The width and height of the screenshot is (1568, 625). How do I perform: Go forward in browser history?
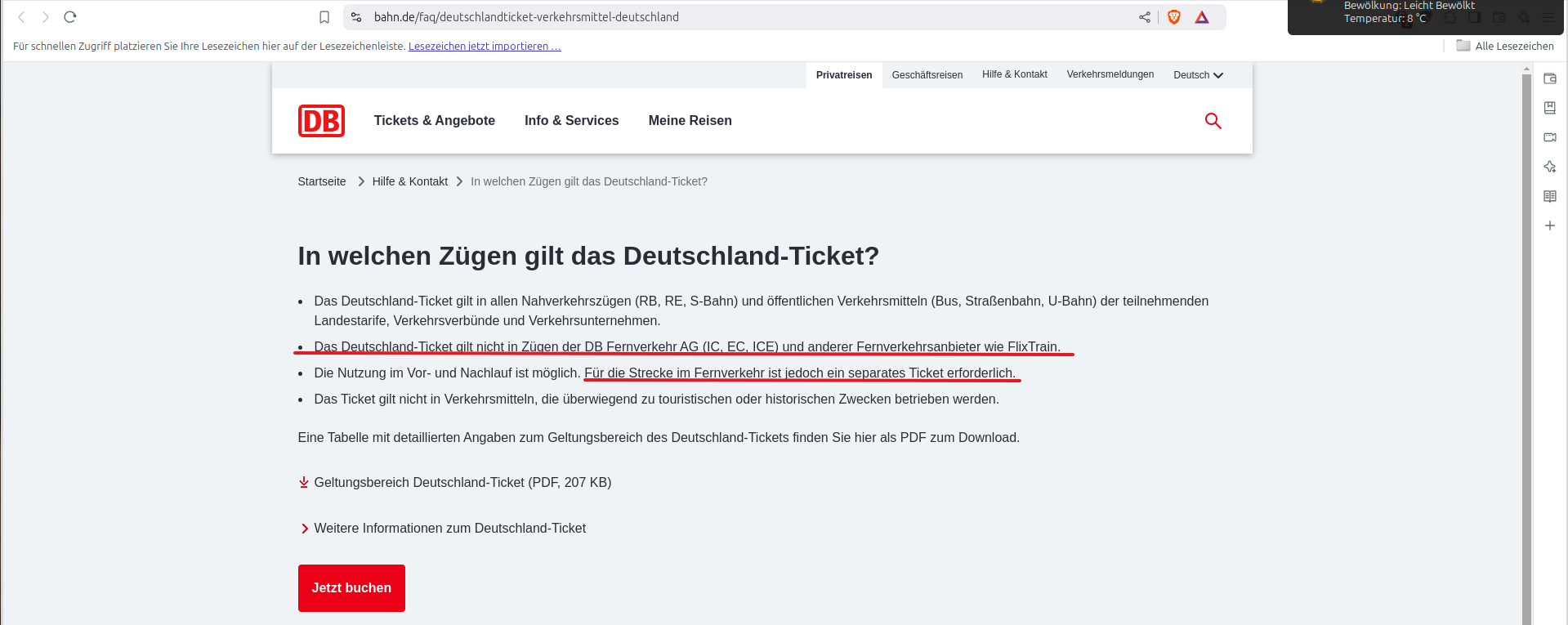(46, 17)
